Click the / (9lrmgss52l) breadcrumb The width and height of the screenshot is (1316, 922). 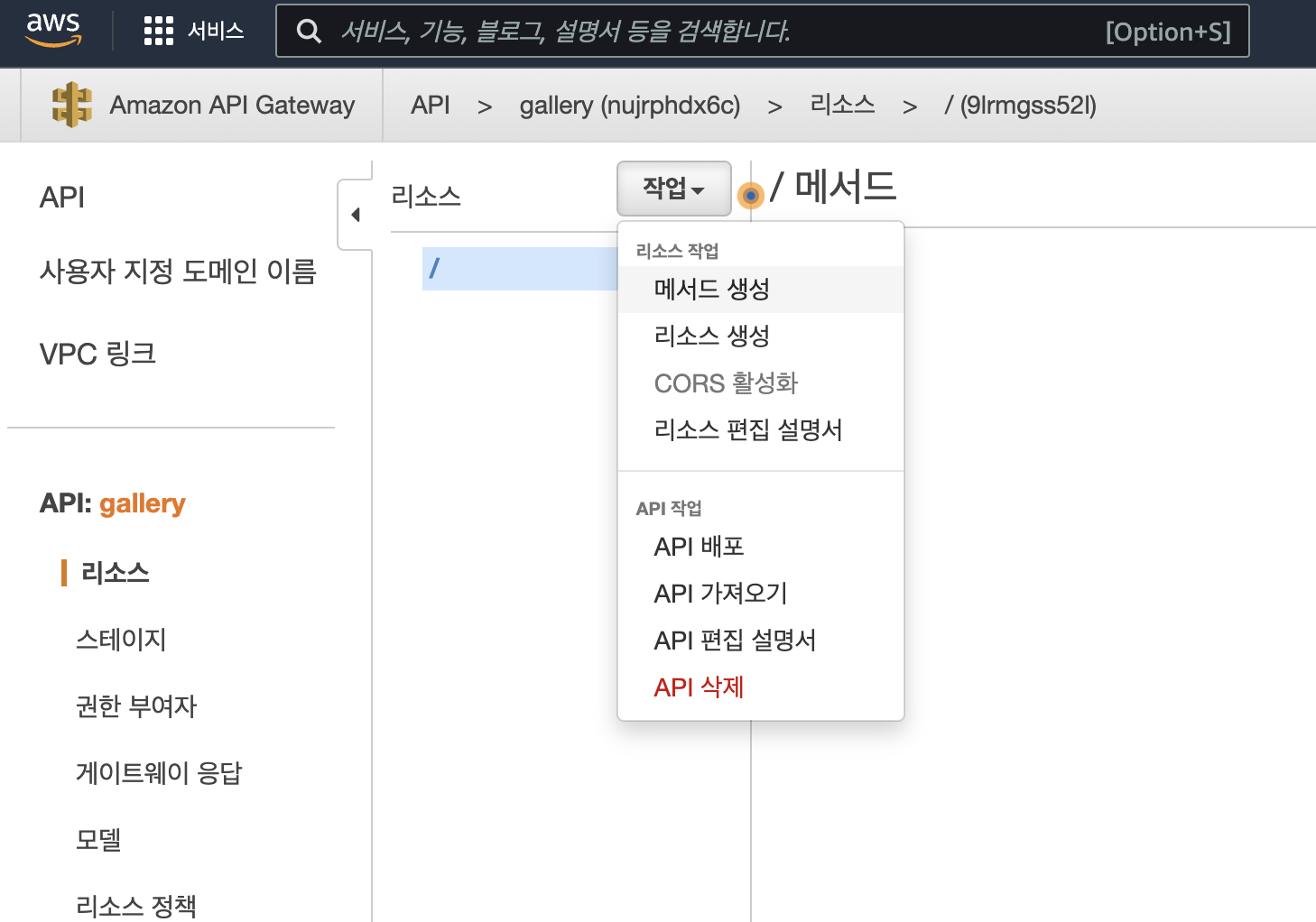[1020, 106]
